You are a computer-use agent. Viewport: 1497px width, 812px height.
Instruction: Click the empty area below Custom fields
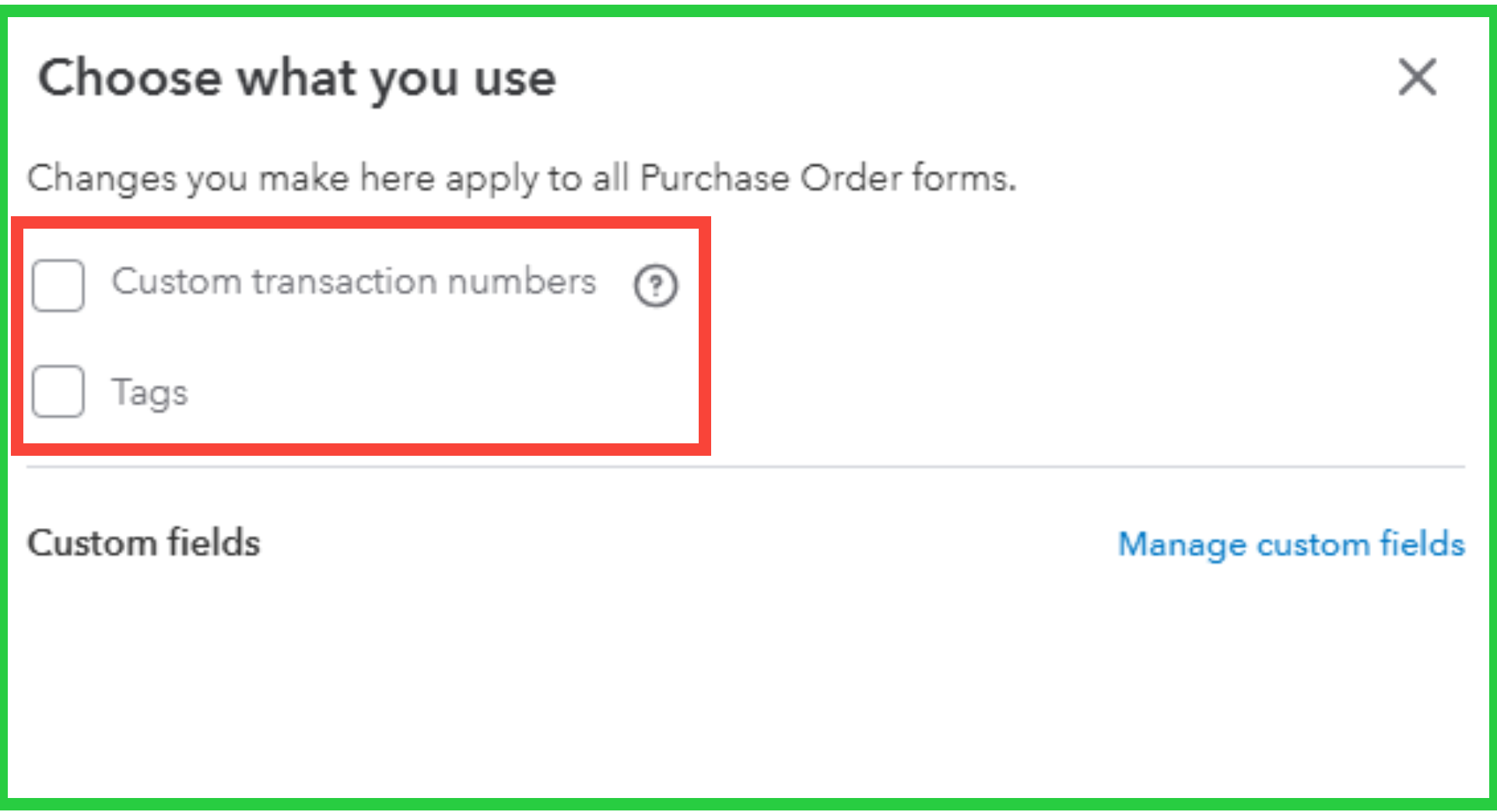[745, 684]
